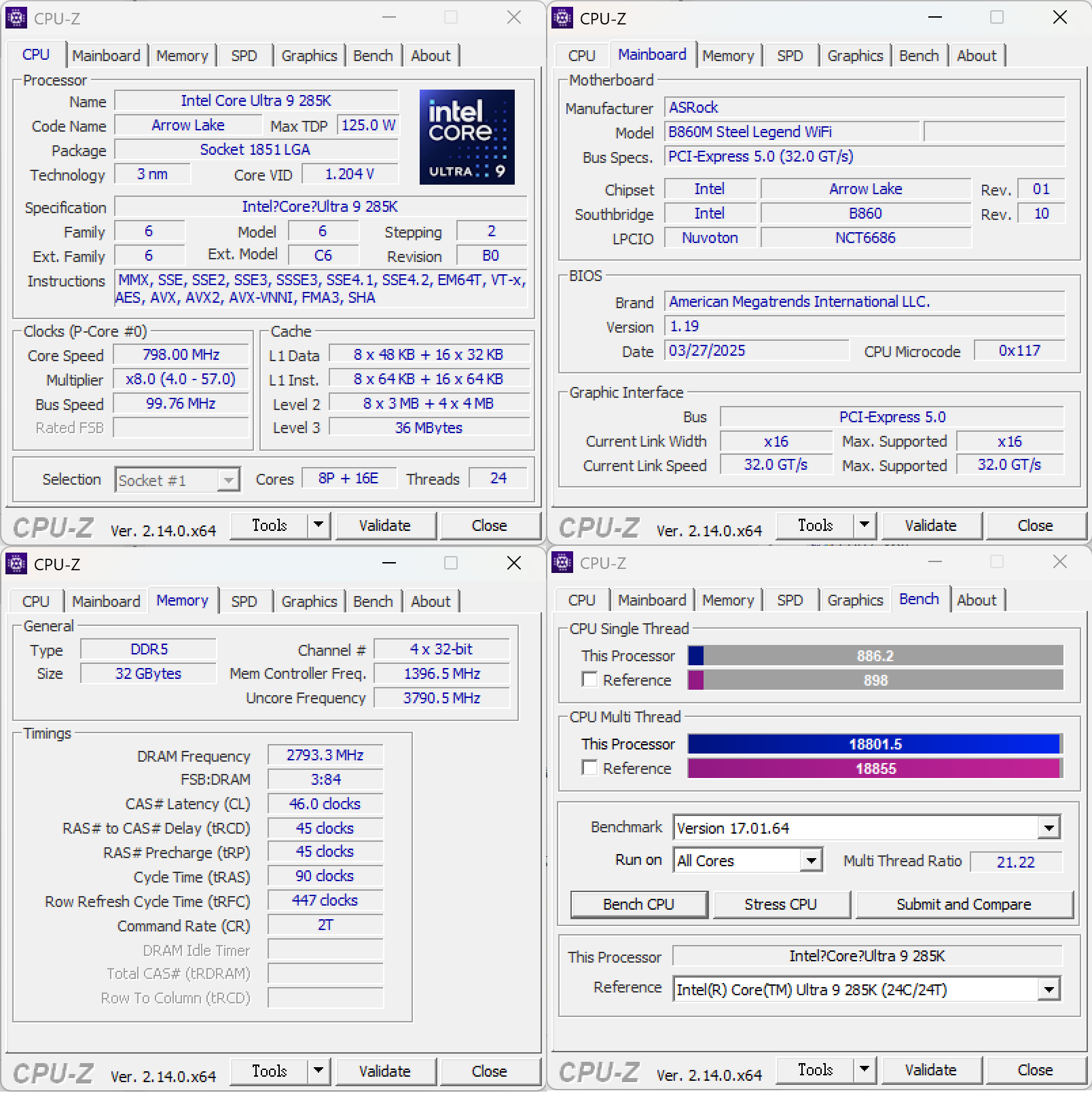Click the CPU Microcode 0x117 value
Image resolution: width=1092 pixels, height=1093 pixels.
1019,351
